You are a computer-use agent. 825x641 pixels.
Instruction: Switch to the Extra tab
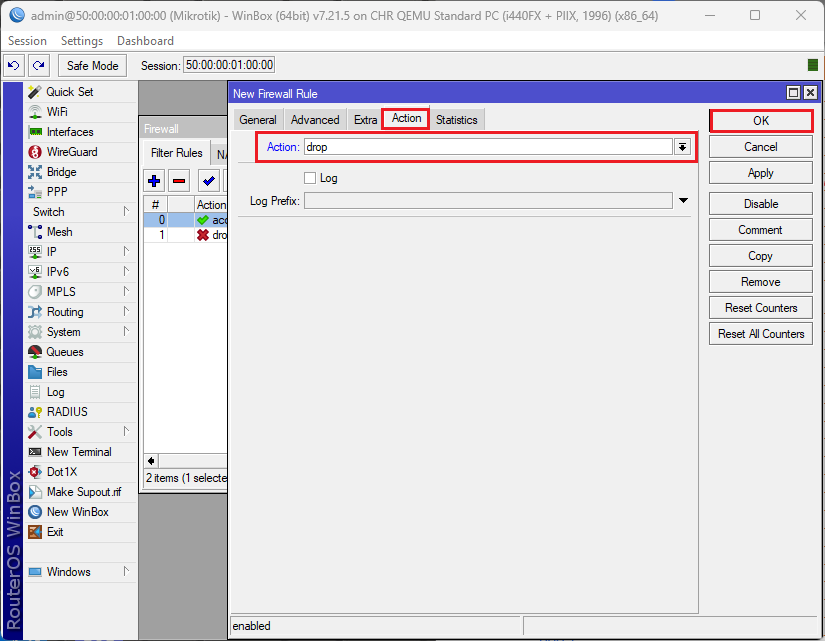tap(365, 120)
